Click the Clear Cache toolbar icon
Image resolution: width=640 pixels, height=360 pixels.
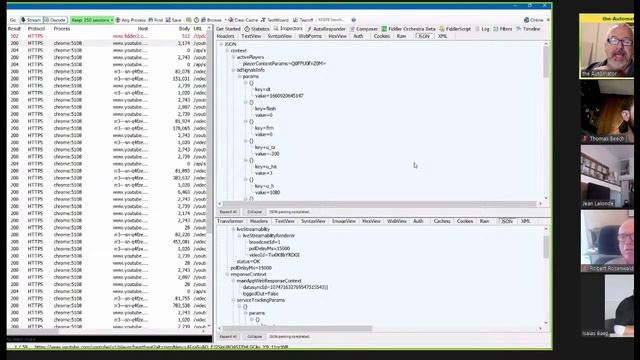230,20
